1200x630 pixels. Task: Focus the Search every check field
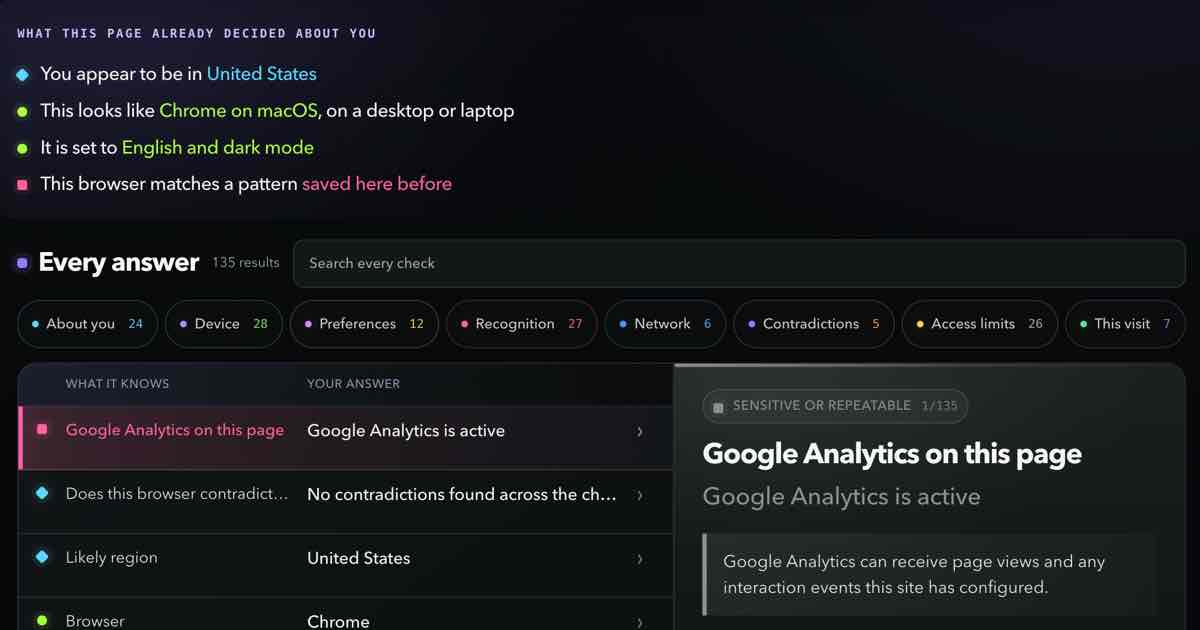coord(738,263)
